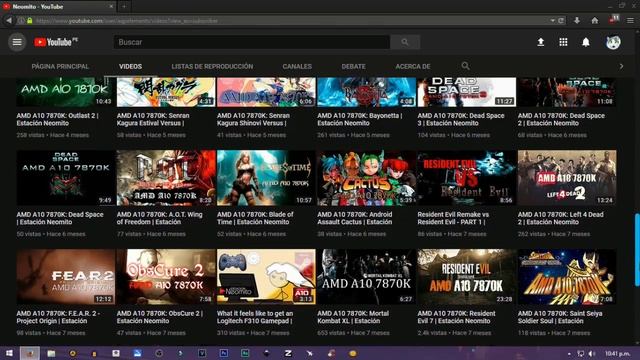The height and width of the screenshot is (360, 640).
Task: Show more channel tabs with right chevron
Action: tap(621, 66)
